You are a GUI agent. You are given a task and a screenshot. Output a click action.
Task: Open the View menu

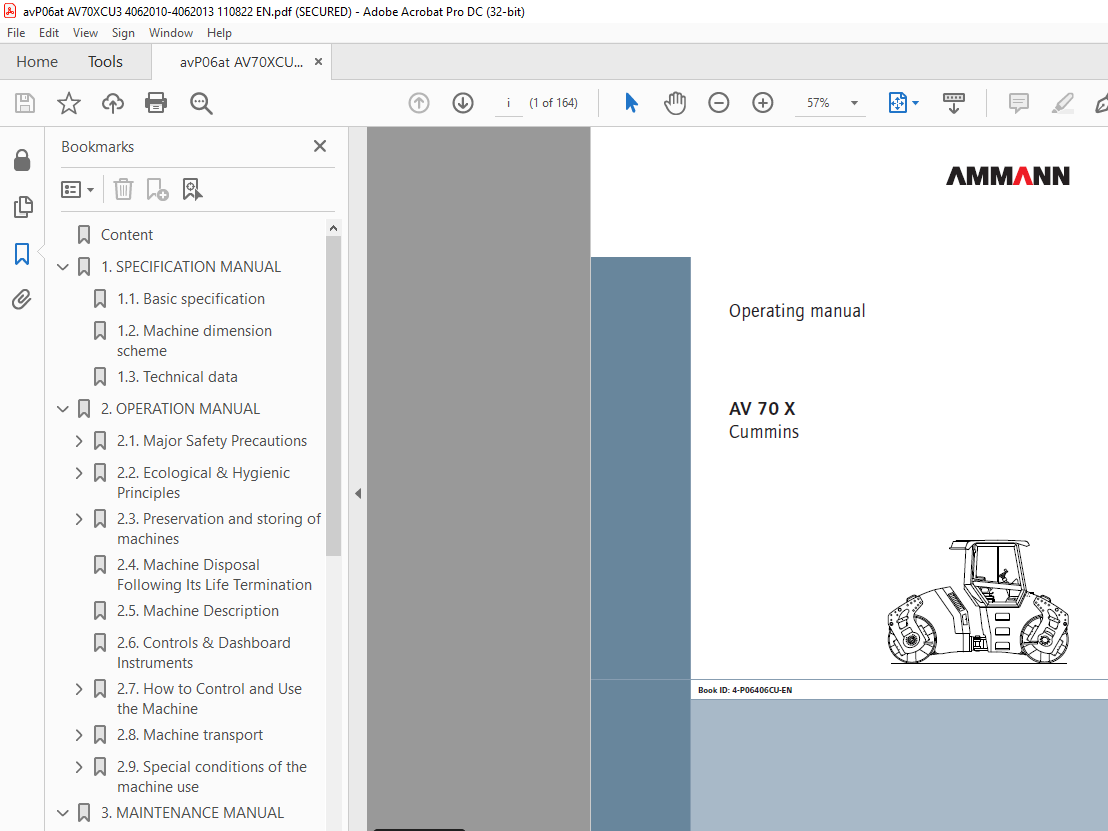pos(86,33)
